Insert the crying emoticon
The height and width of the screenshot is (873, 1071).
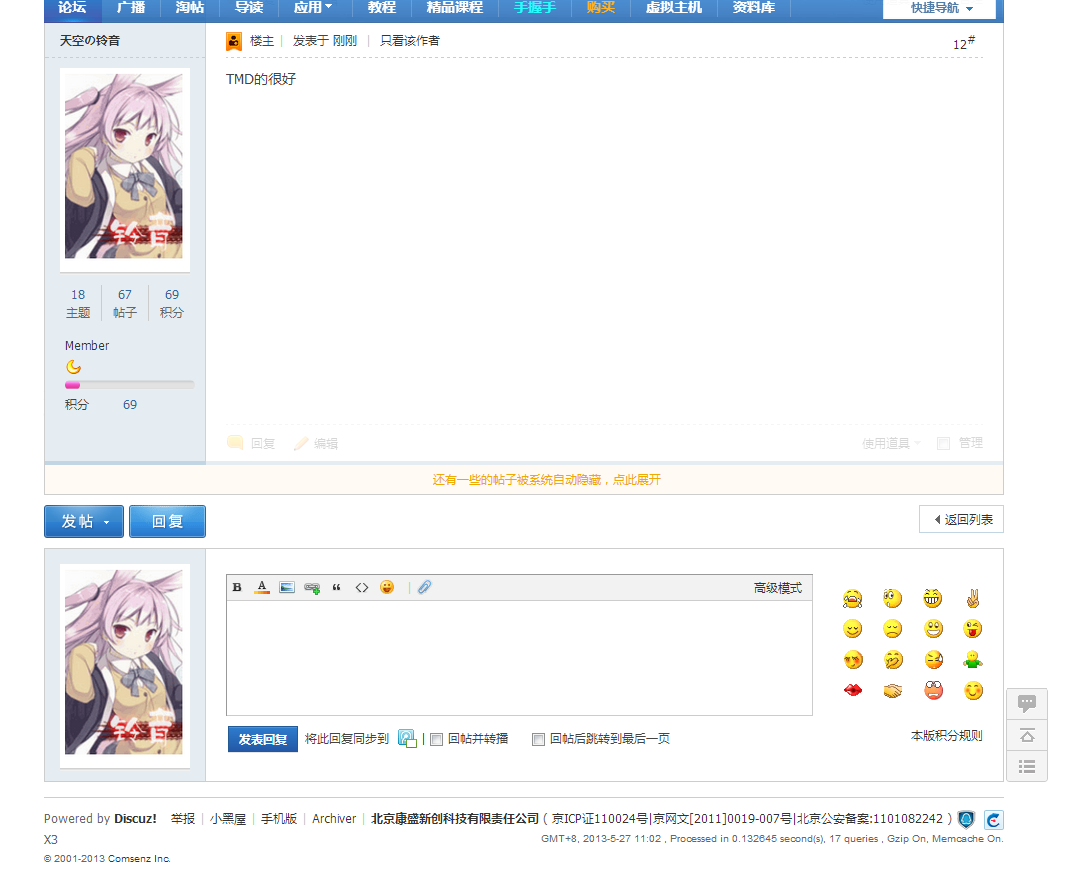pos(852,598)
